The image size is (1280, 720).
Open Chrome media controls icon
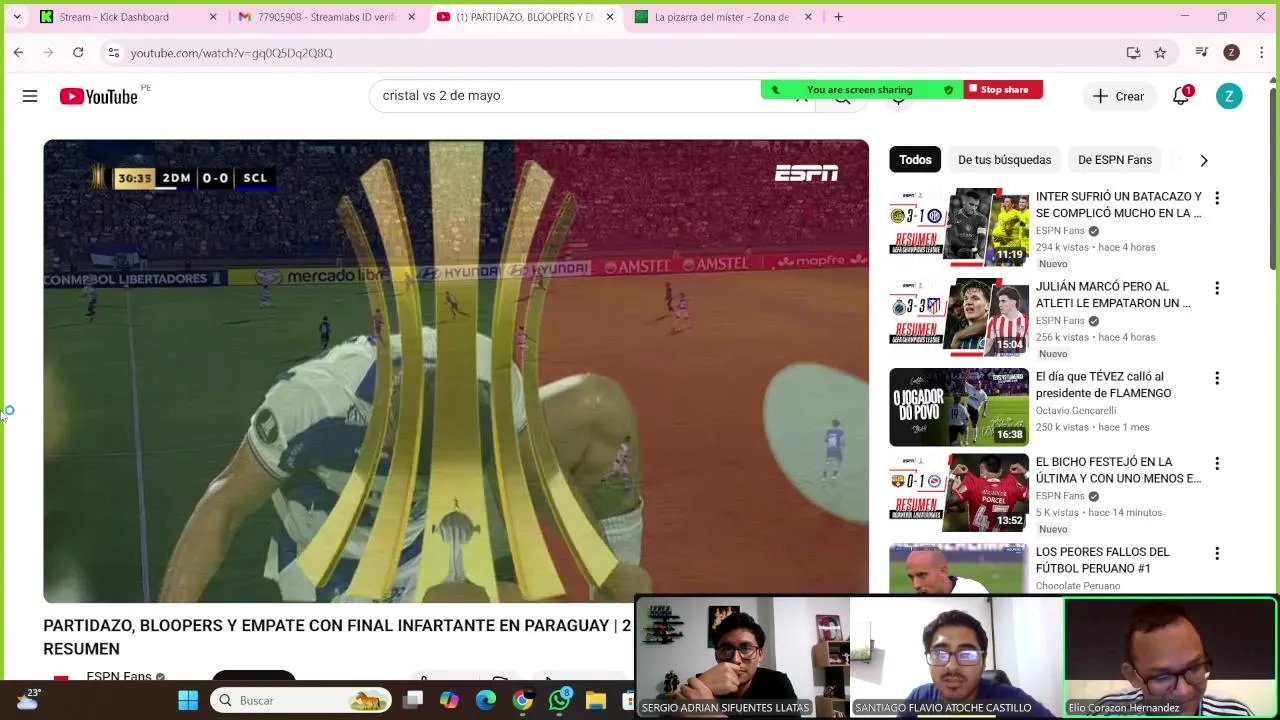pos(1202,53)
